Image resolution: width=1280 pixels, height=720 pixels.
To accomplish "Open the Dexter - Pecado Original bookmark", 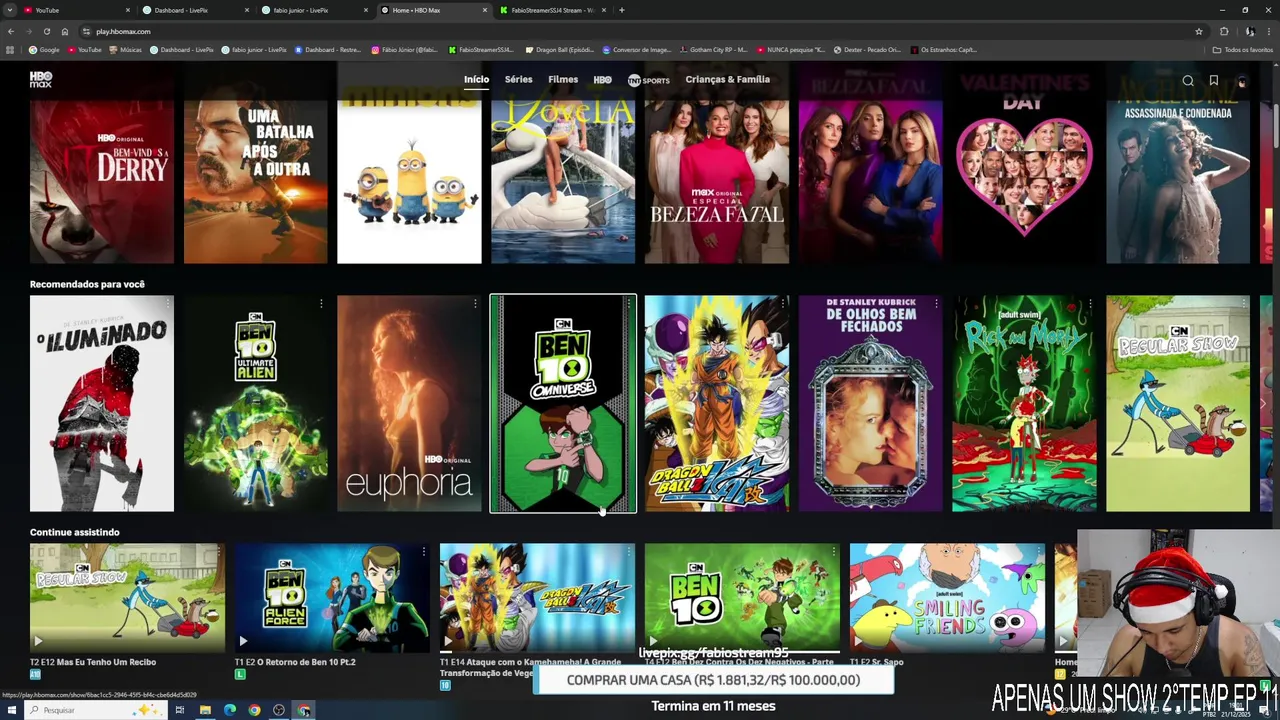I will [x=867, y=49].
